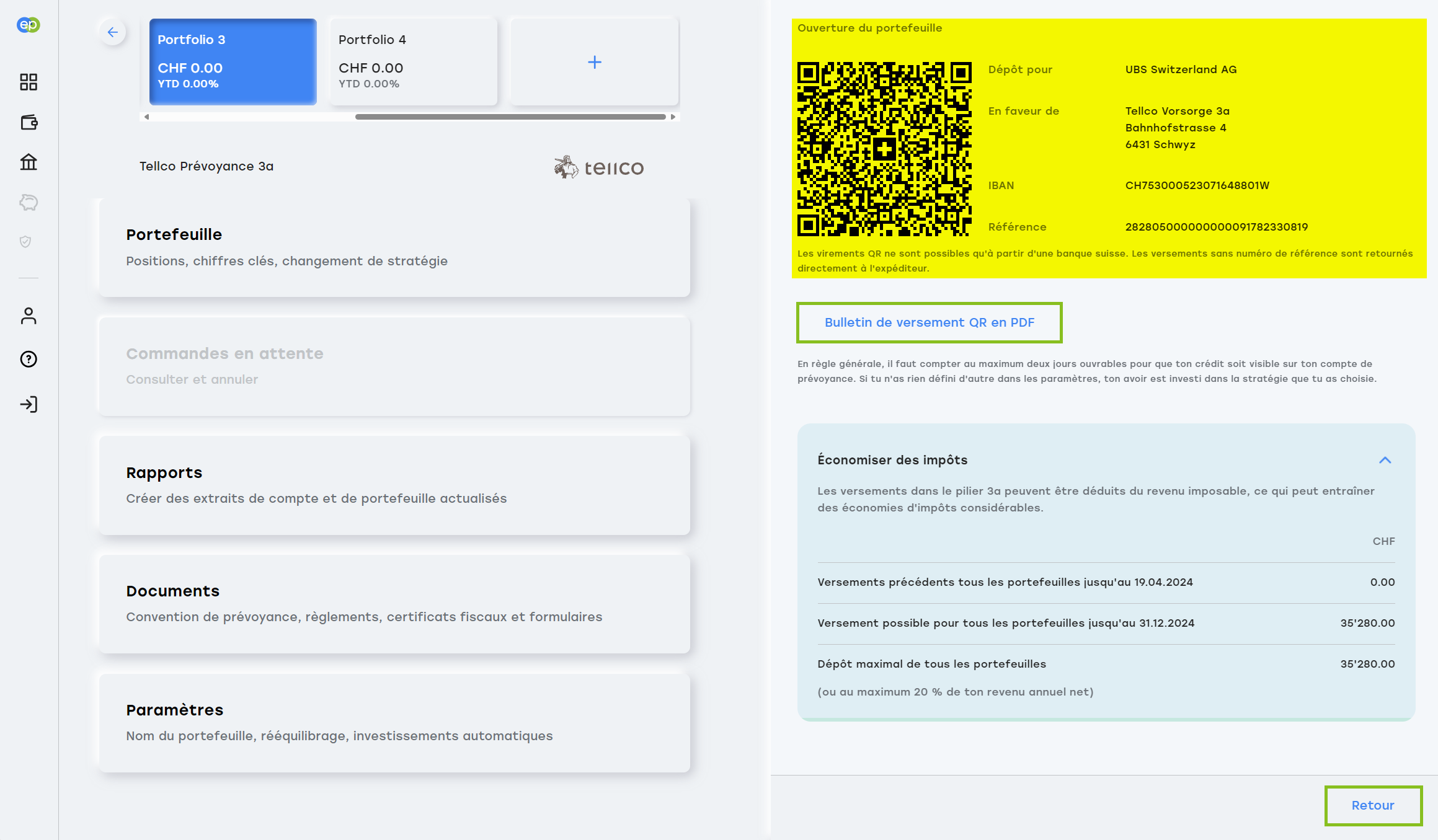
Task: Click the UBS Switzerland AG text
Action: point(1181,69)
